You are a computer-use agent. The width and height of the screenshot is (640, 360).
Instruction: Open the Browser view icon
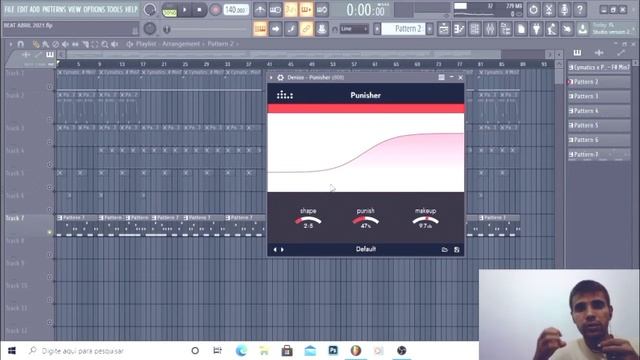coord(505,29)
